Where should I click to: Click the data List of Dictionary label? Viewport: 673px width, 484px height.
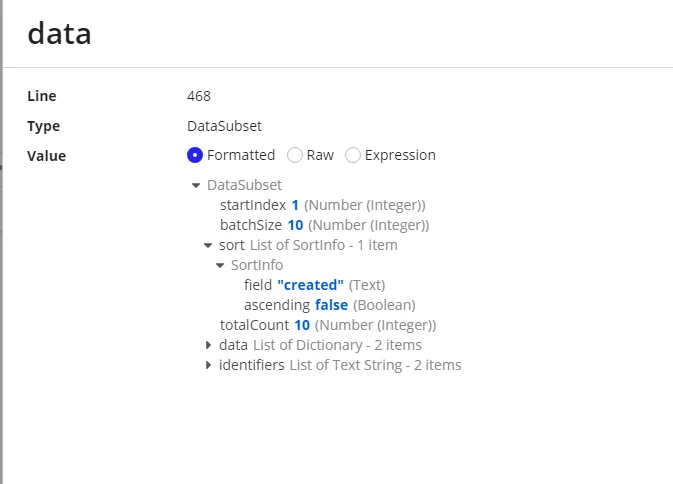point(320,345)
